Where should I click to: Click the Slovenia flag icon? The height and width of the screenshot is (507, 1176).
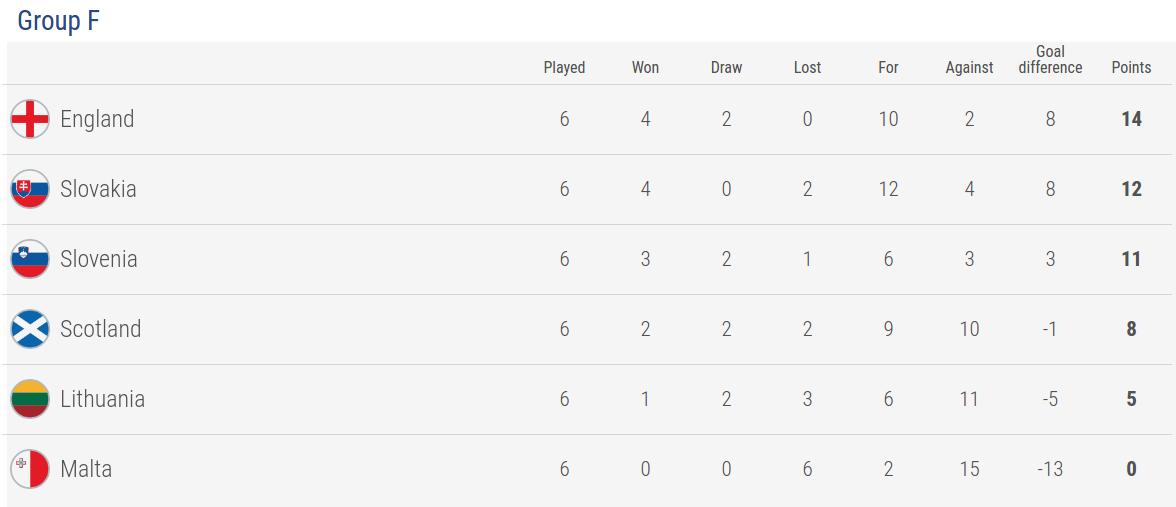pos(30,259)
